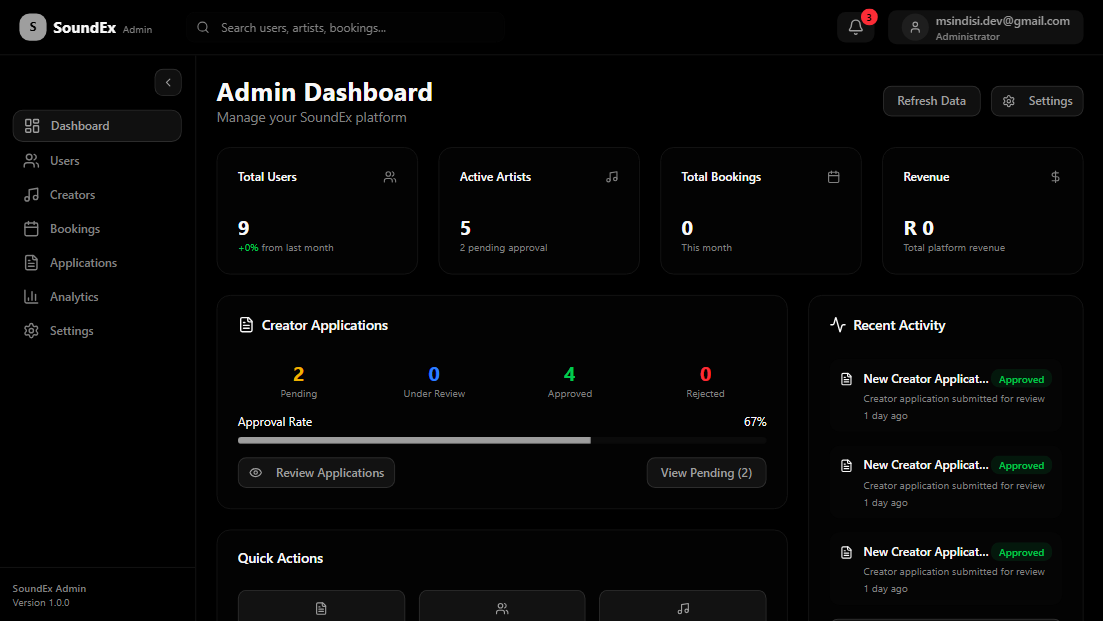Click the notification bell icon
1103x621 pixels.
click(855, 27)
